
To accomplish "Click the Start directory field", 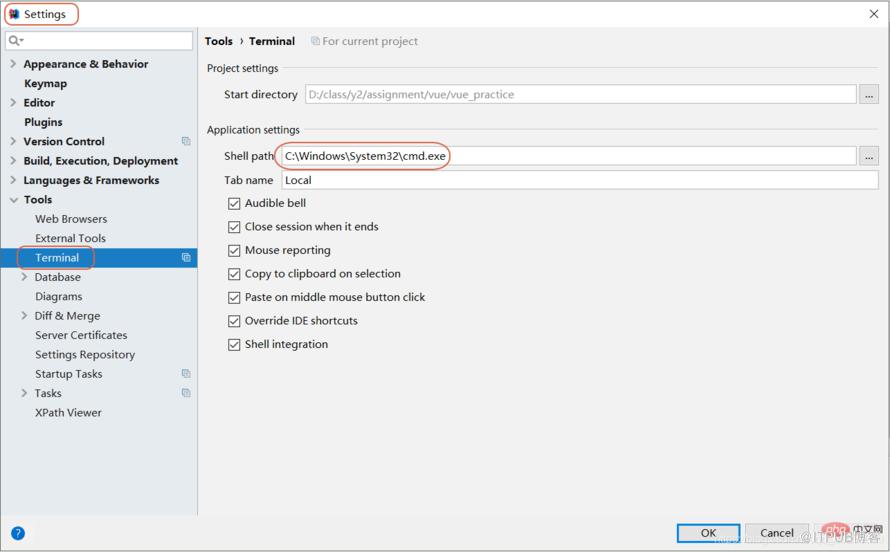I will tap(581, 94).
